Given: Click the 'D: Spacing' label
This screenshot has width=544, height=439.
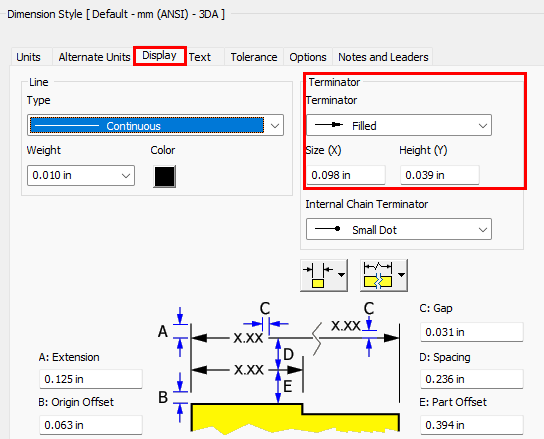Looking at the screenshot, I should point(445,357).
